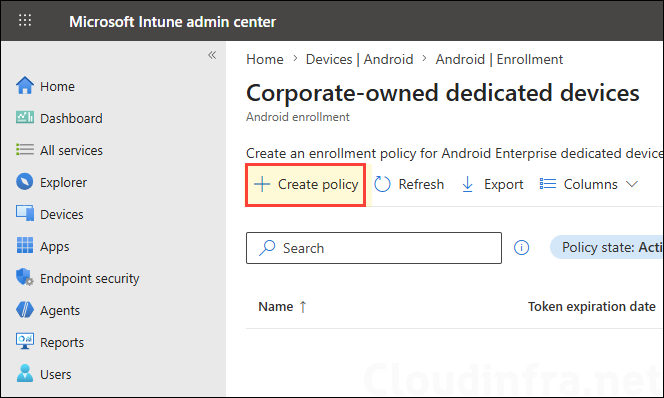664x398 pixels.
Task: Focus the Search input field
Action: pos(374,248)
